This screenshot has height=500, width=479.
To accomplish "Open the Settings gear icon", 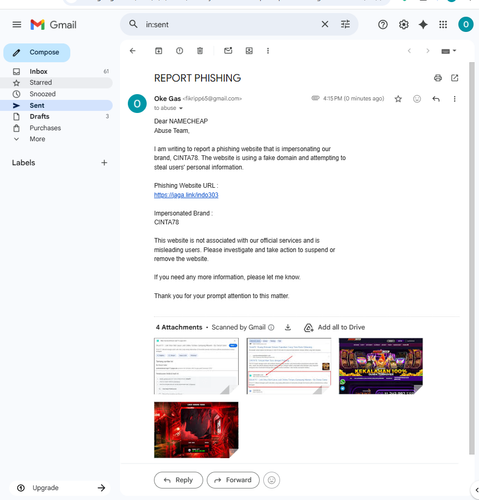I will 403,24.
